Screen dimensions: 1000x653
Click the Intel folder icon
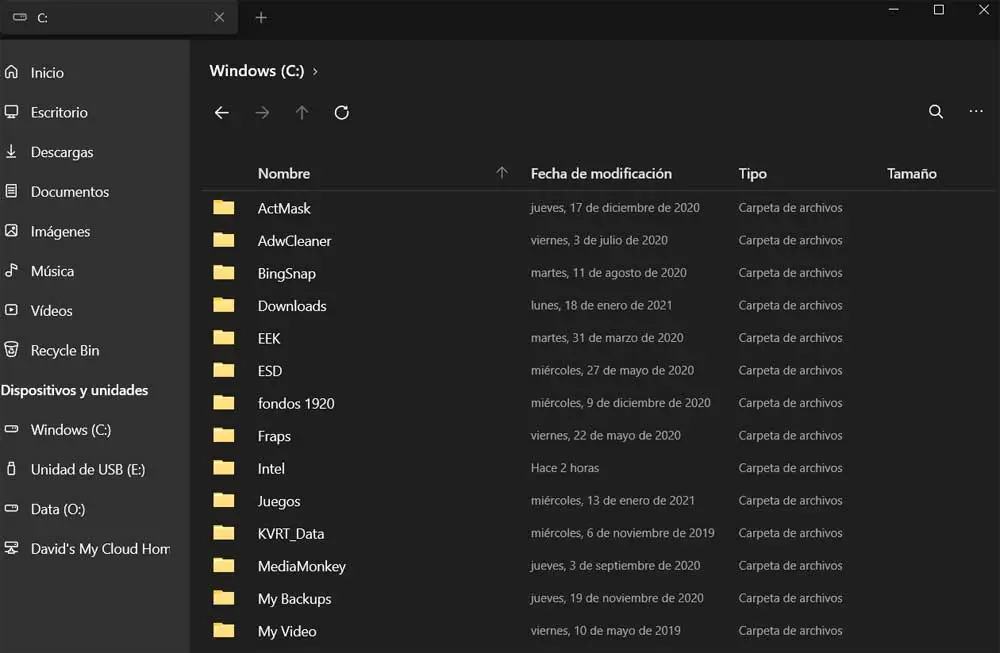(223, 467)
